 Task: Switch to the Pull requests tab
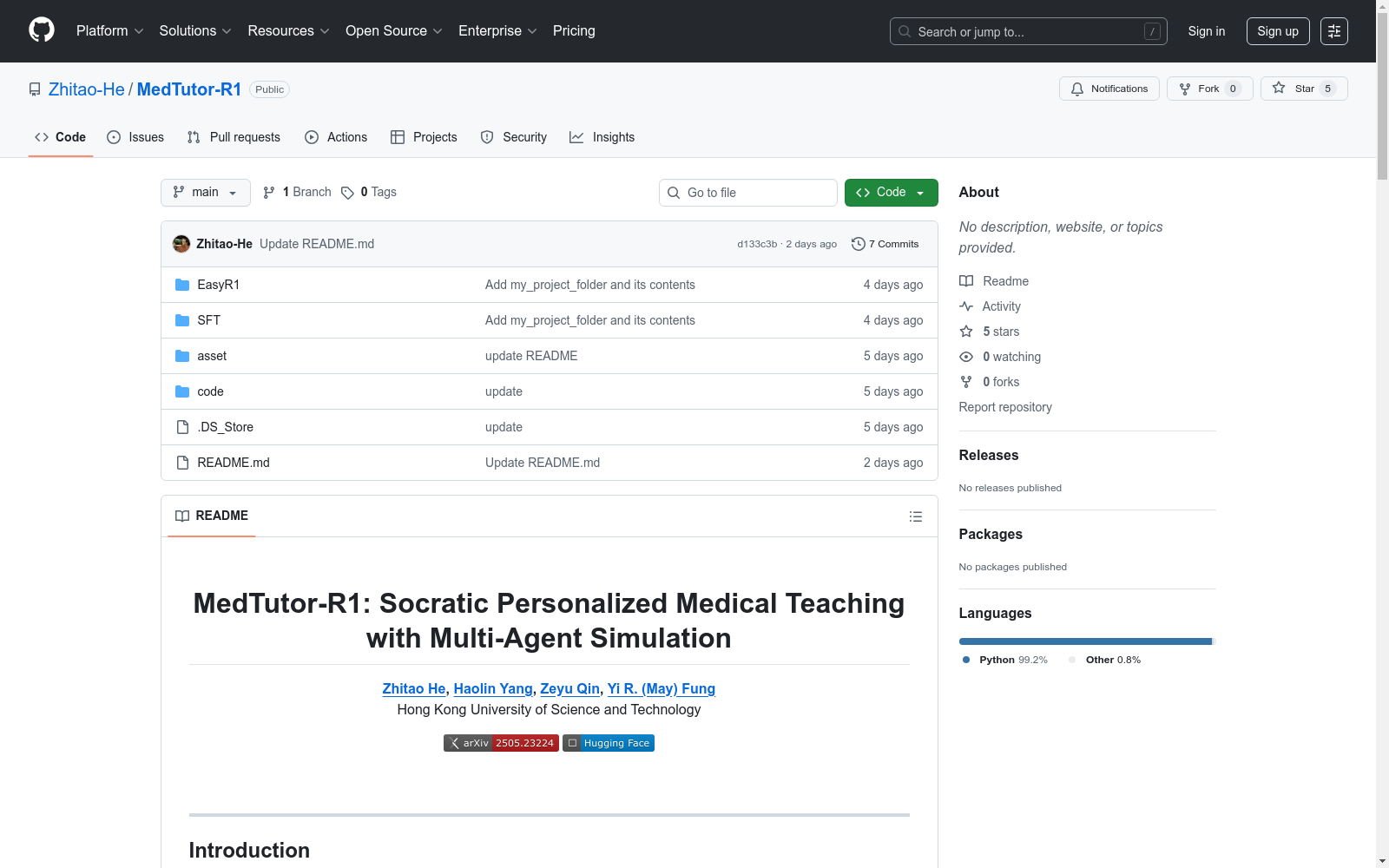(234, 137)
